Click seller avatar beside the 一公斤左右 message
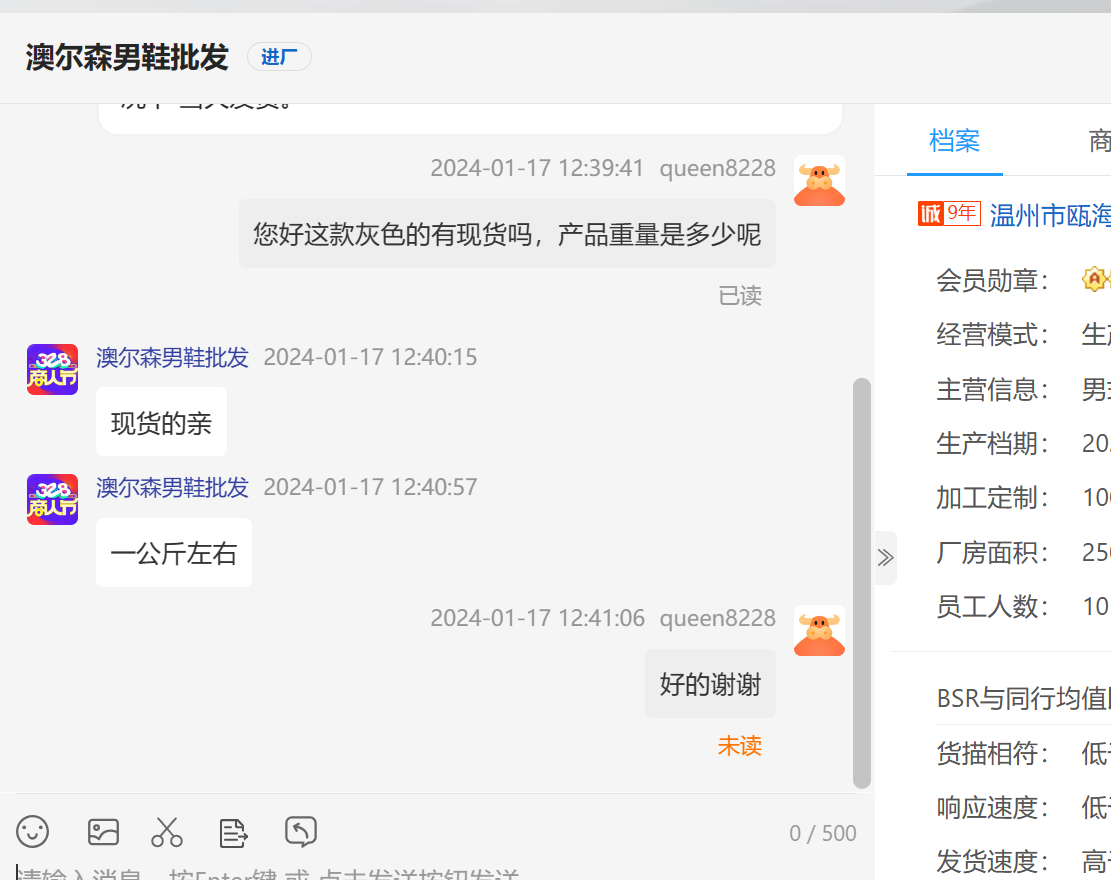This screenshot has width=1111, height=880. pyautogui.click(x=52, y=499)
